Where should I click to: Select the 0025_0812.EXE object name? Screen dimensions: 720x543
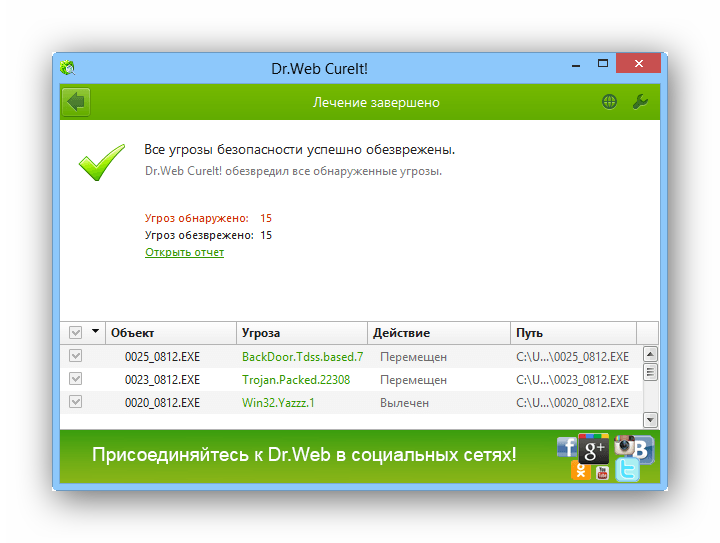pos(163,357)
